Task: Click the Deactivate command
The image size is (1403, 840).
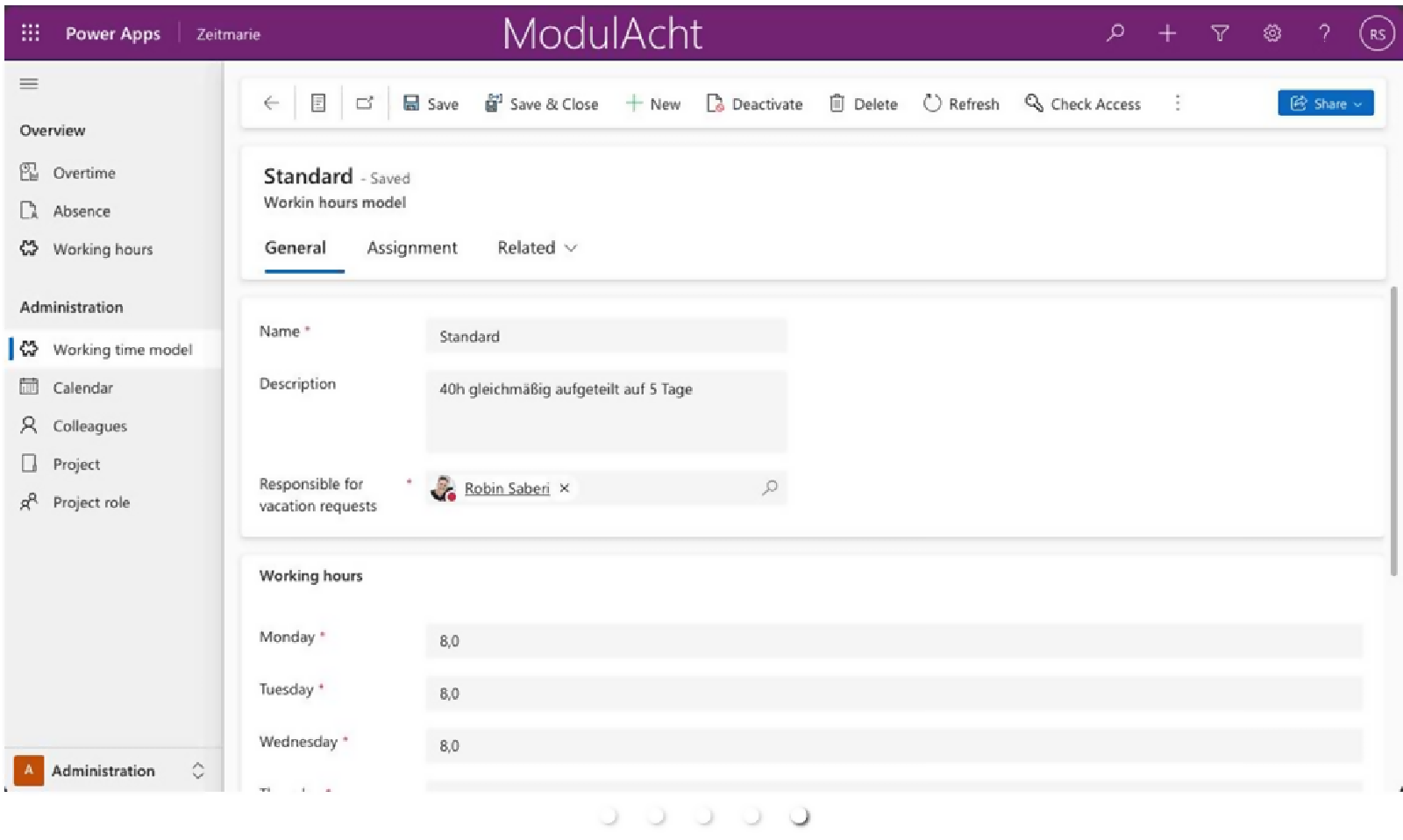Action: tap(754, 103)
